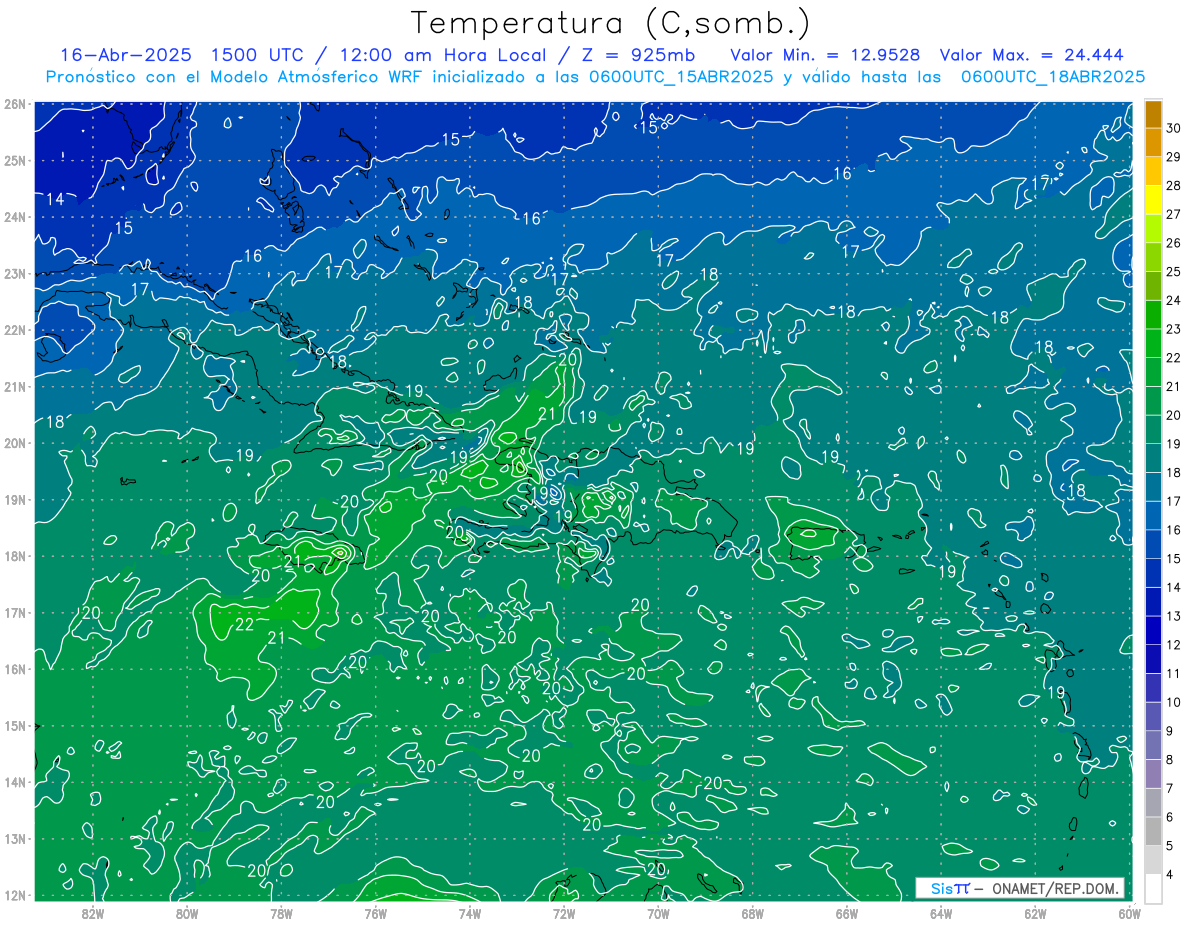Click the legend value '10'
Screen dimensions: 1200x927
(x=1174, y=702)
